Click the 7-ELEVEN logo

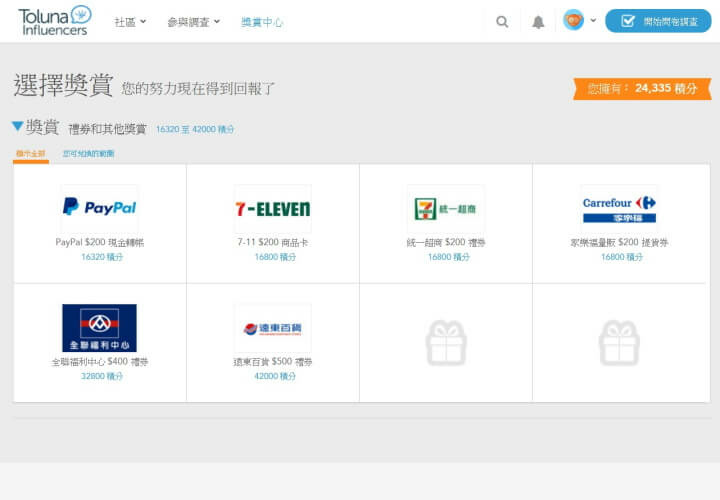tap(273, 209)
